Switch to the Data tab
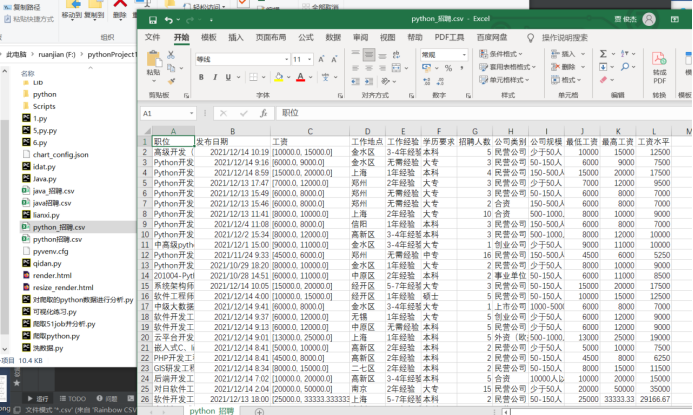The width and height of the screenshot is (693, 415). click(x=333, y=38)
